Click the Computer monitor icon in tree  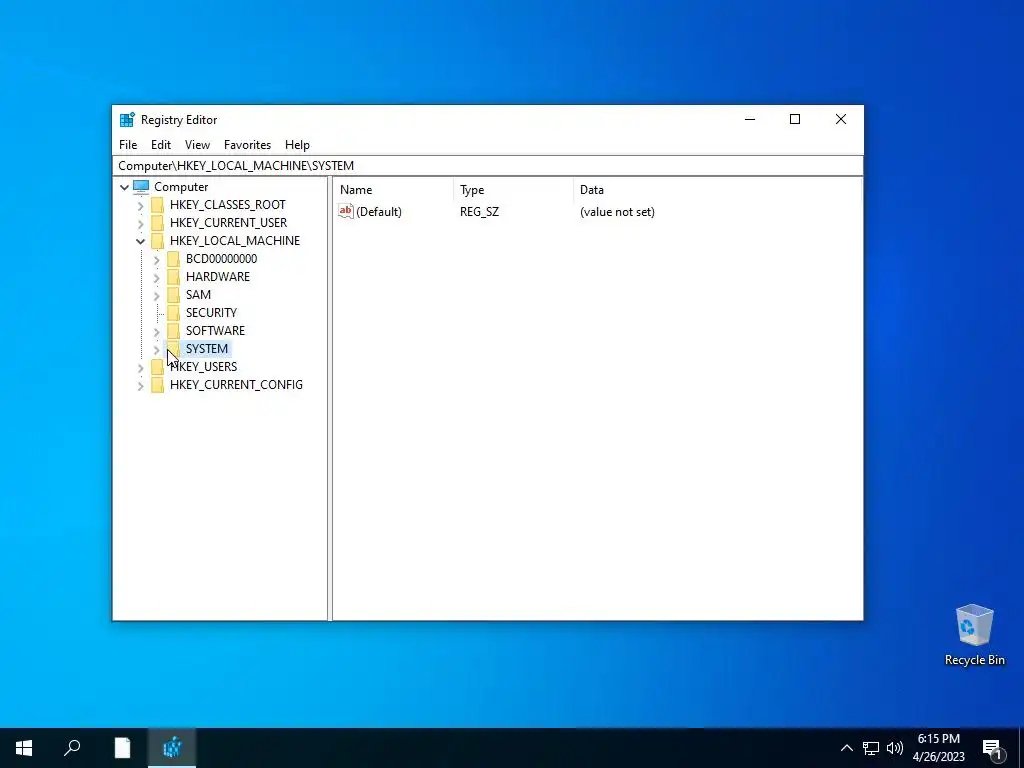click(141, 187)
